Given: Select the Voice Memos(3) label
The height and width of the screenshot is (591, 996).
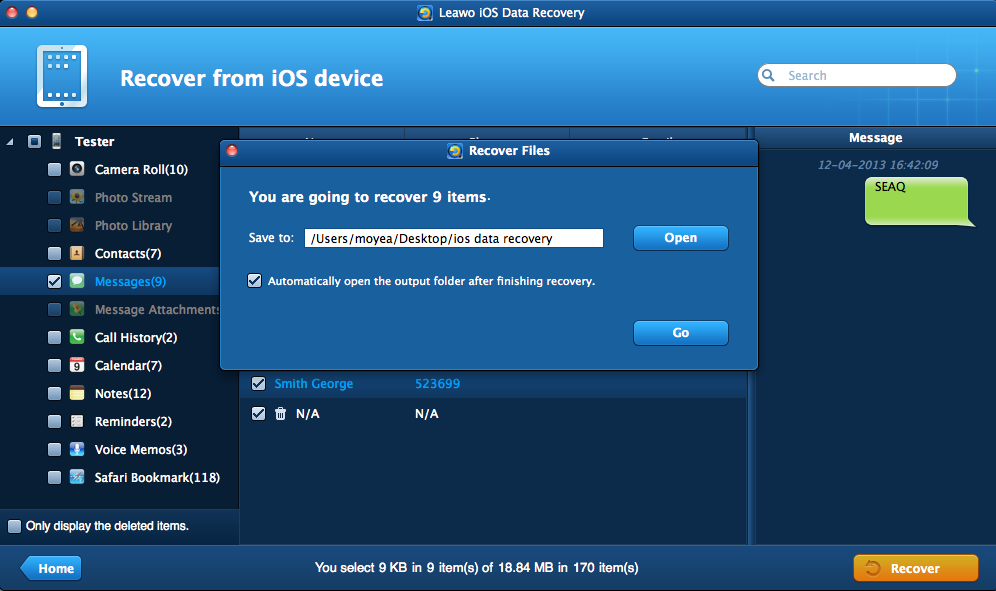Looking at the screenshot, I should click(141, 449).
